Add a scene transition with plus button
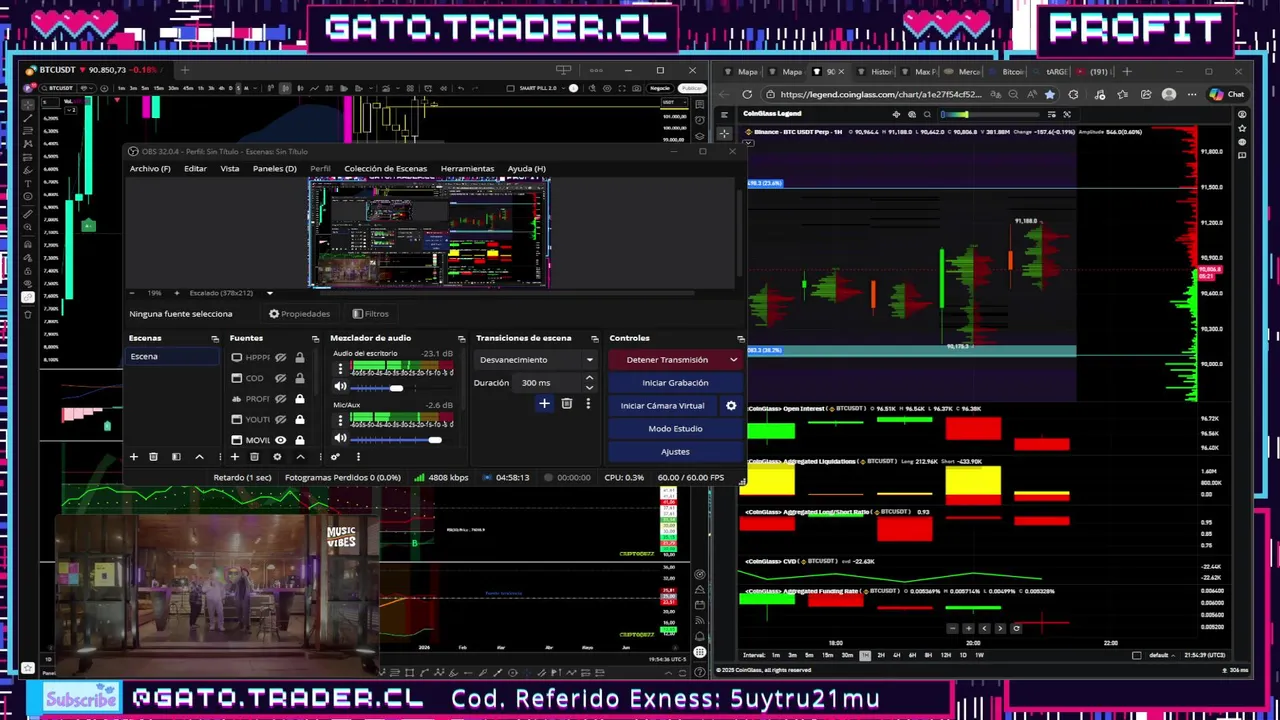The image size is (1280, 720). (x=544, y=404)
